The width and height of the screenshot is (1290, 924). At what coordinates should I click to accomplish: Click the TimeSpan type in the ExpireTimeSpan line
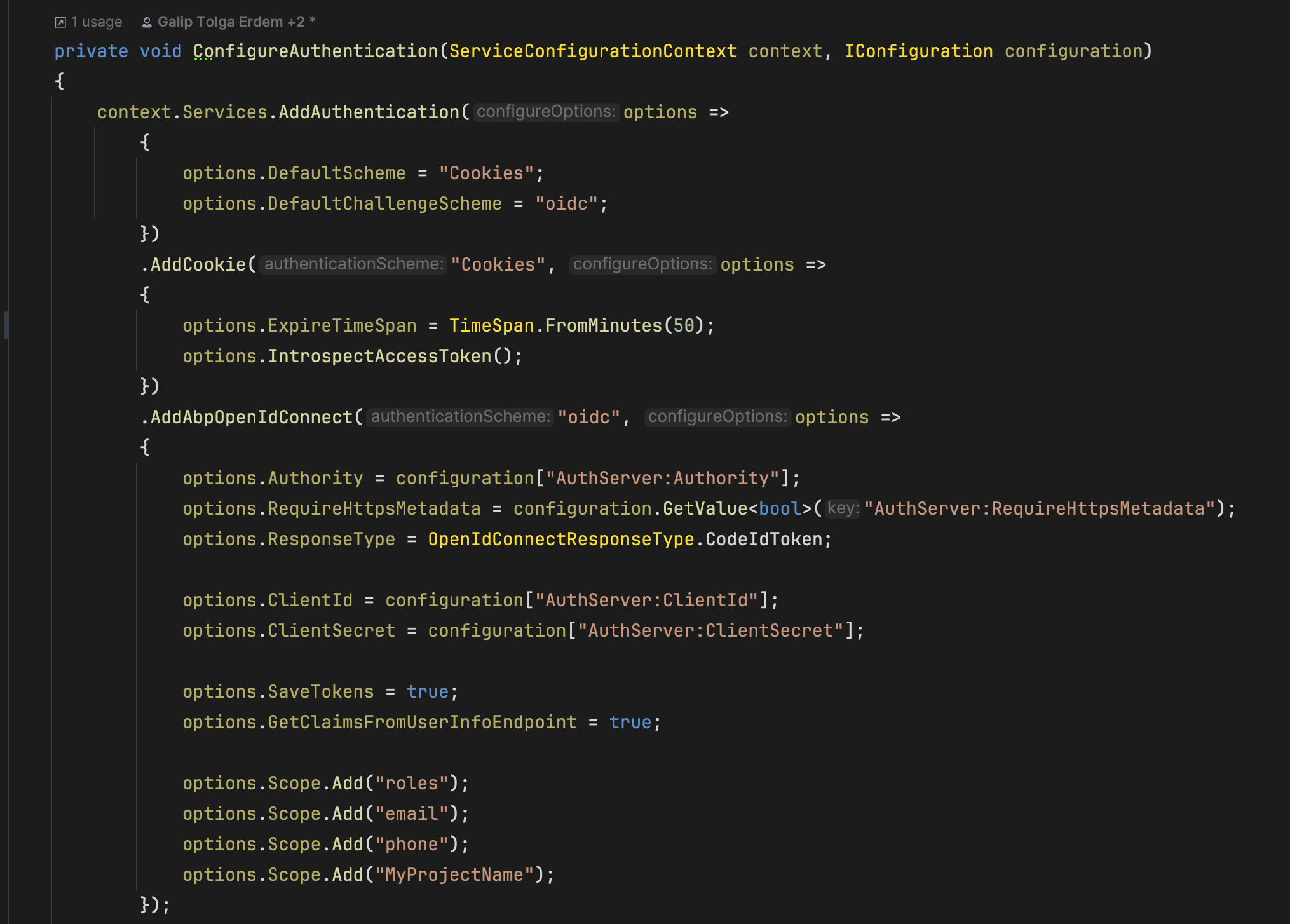pyautogui.click(x=491, y=326)
